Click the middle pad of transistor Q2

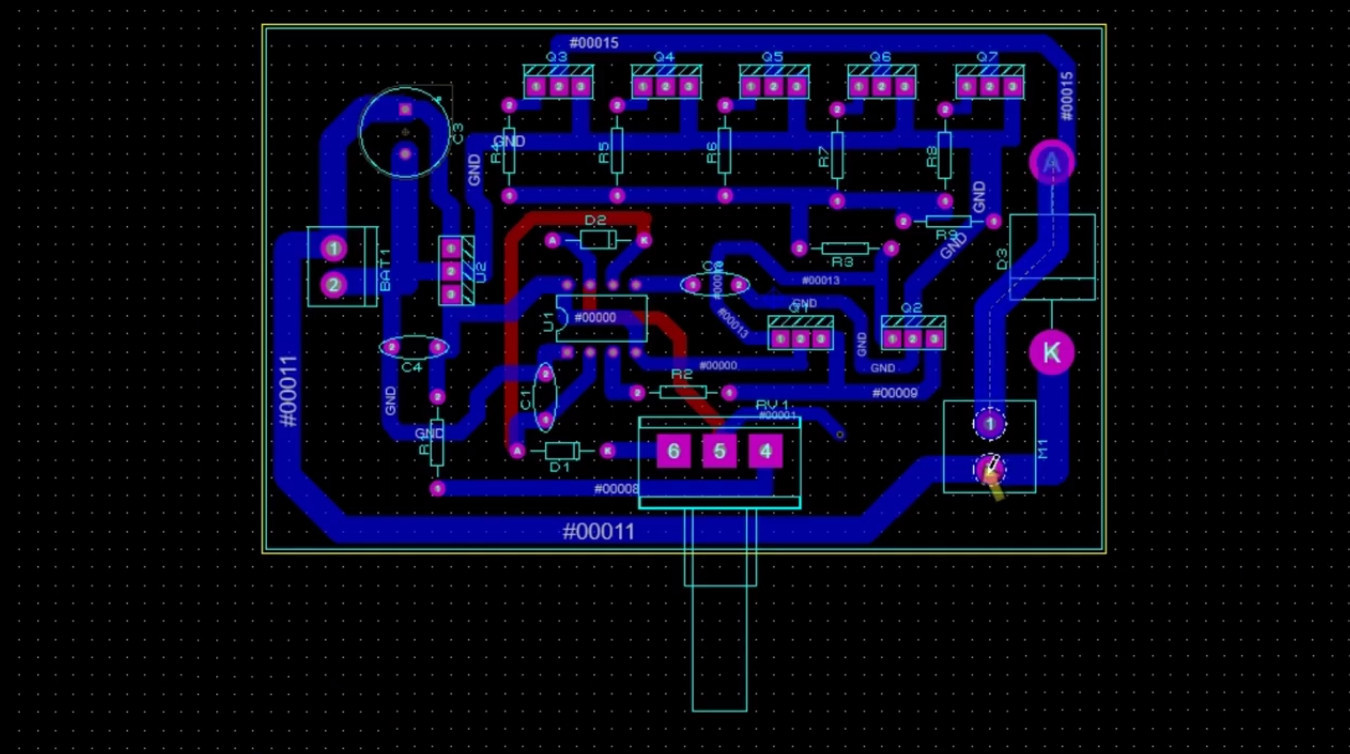(x=913, y=339)
